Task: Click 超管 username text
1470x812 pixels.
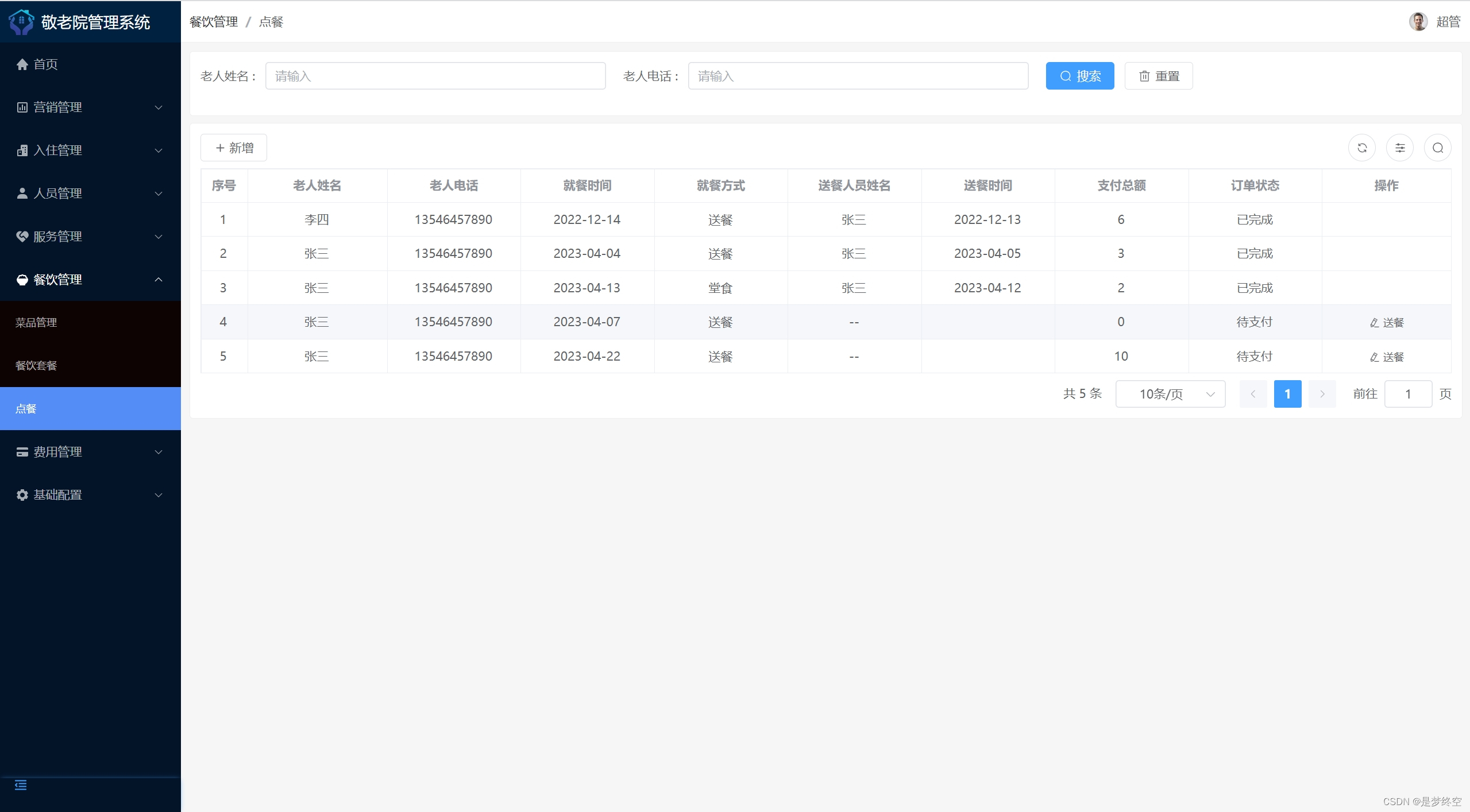Action: point(1448,22)
